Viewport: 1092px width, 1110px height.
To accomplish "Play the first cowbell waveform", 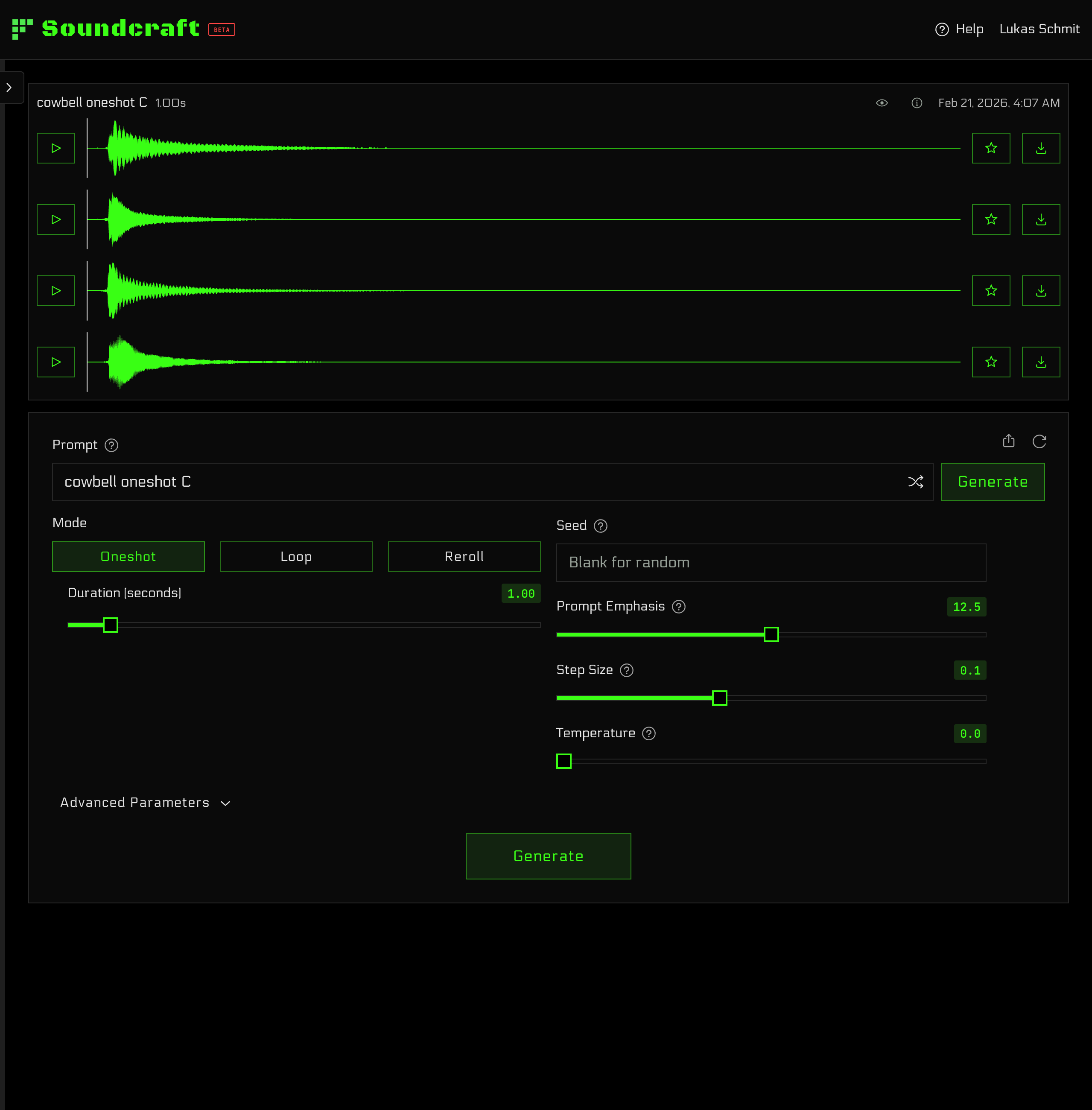I will click(x=55, y=148).
